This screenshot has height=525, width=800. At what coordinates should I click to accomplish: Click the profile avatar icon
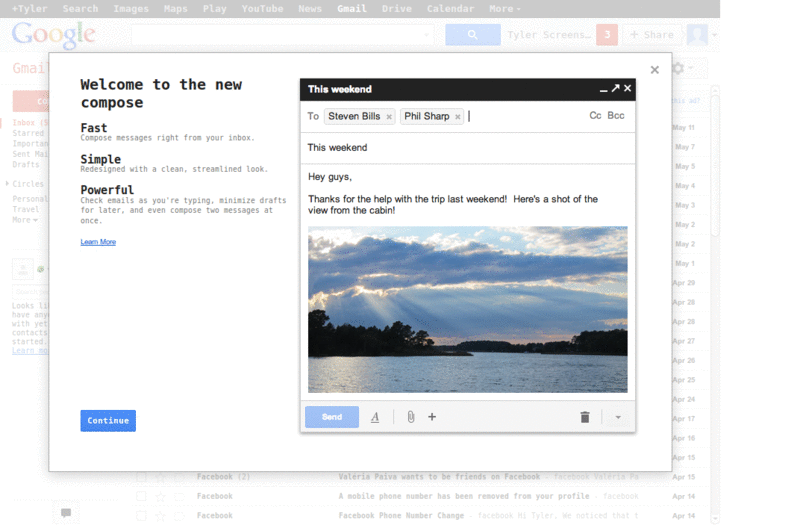[x=697, y=35]
